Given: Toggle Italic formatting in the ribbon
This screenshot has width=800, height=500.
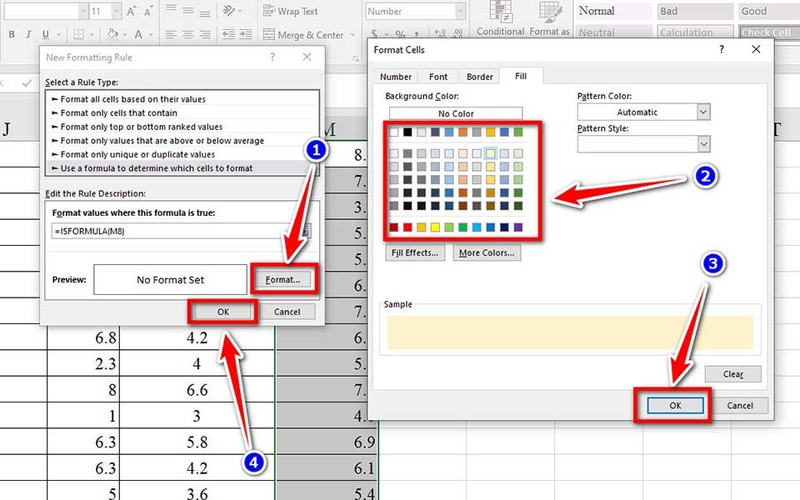Looking at the screenshot, I should [29, 34].
